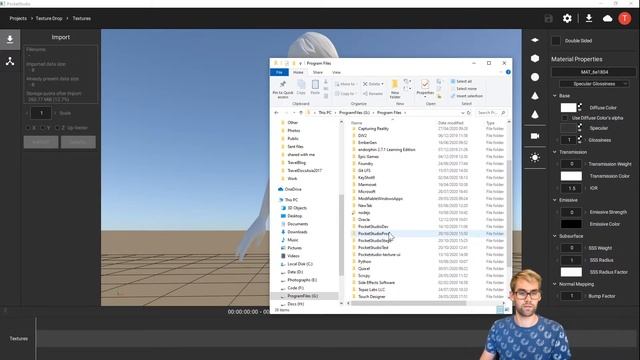640x360 pixels.
Task: Click Pin to Quick access in Explorer ribbon
Action: 282,89
